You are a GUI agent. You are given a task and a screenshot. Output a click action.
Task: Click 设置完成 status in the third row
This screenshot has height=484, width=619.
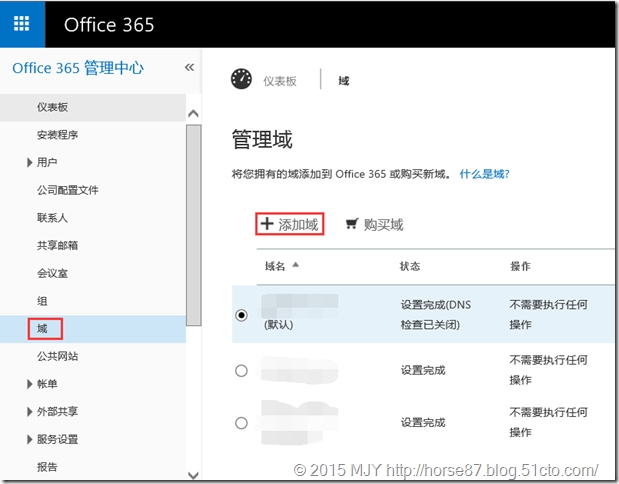click(x=423, y=423)
